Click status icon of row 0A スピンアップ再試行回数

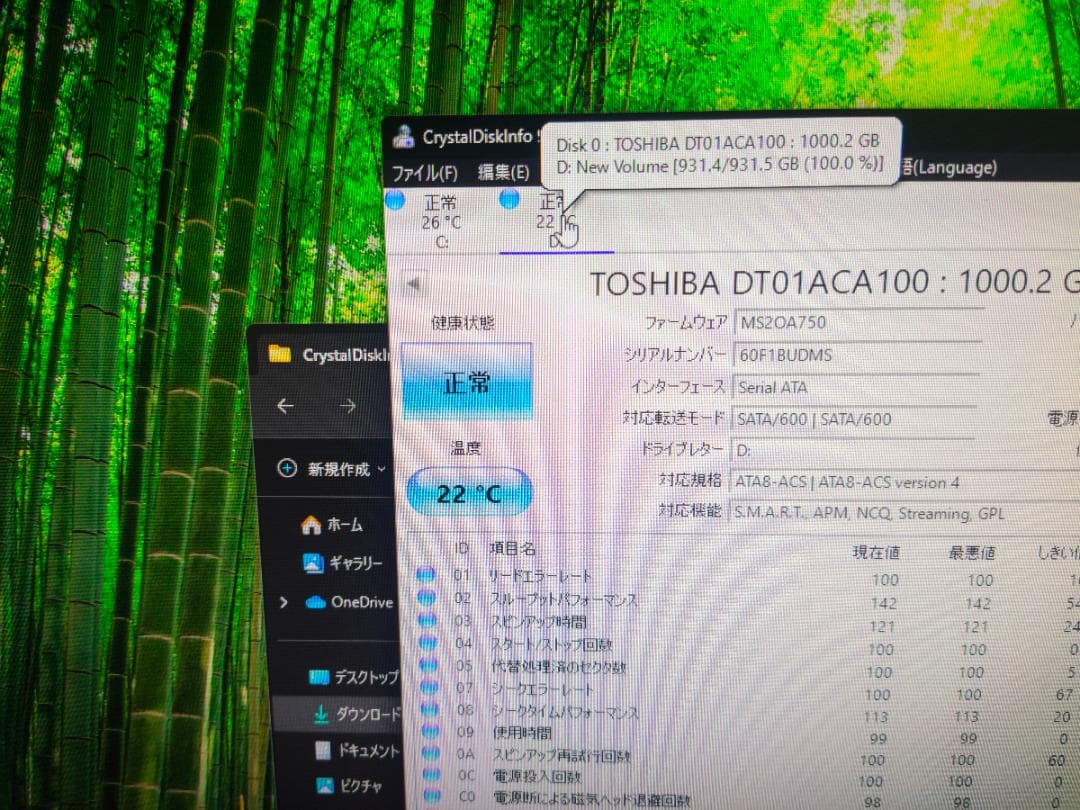pyautogui.click(x=431, y=753)
